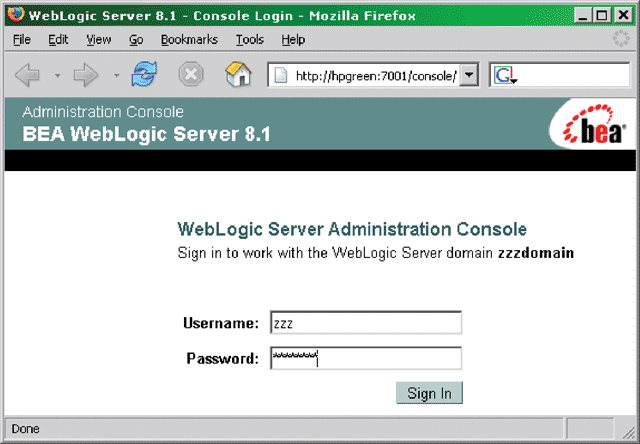The height and width of the screenshot is (444, 640).
Task: Click the Sign In button
Action: tap(429, 393)
